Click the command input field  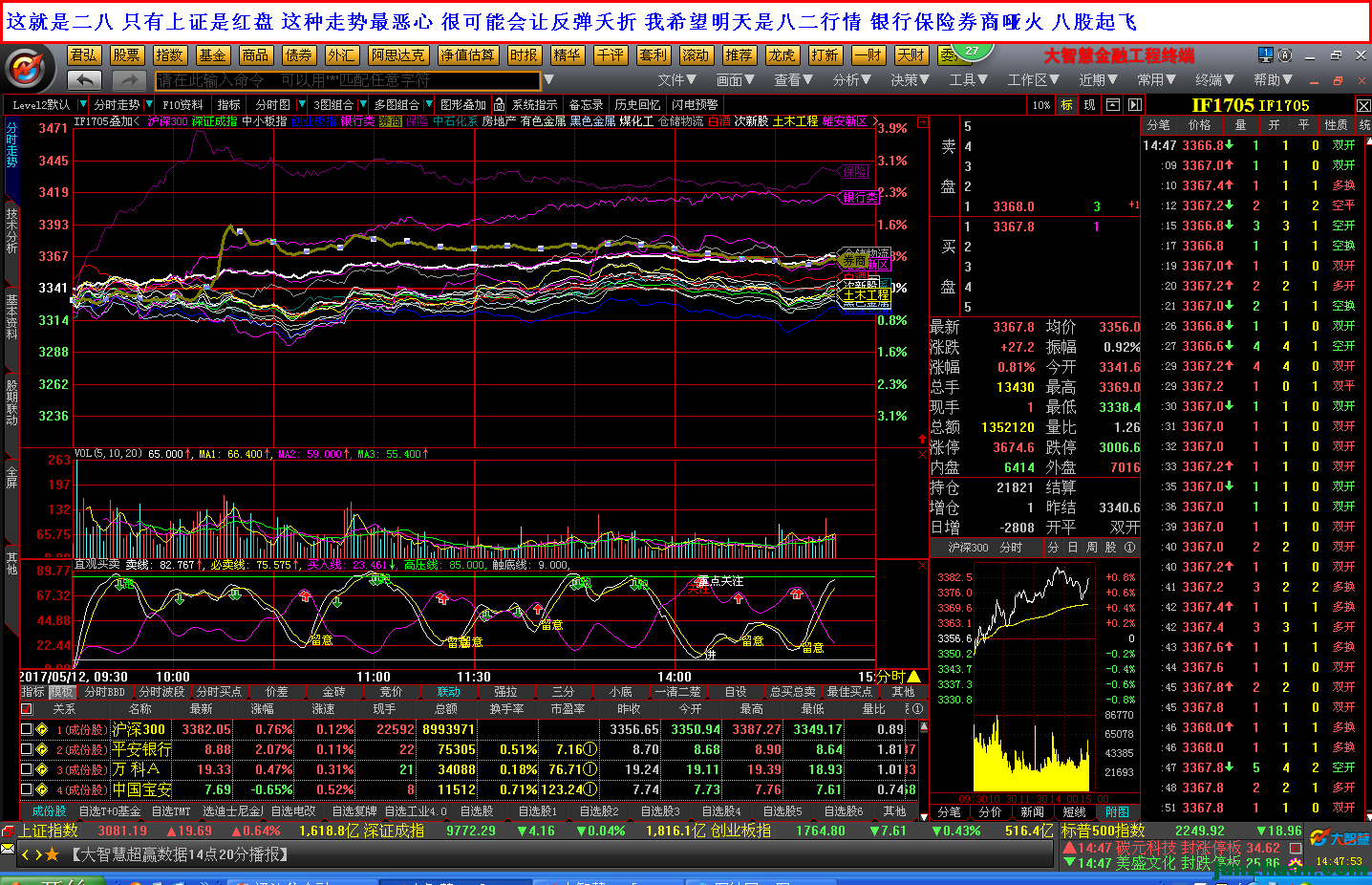coord(348,80)
